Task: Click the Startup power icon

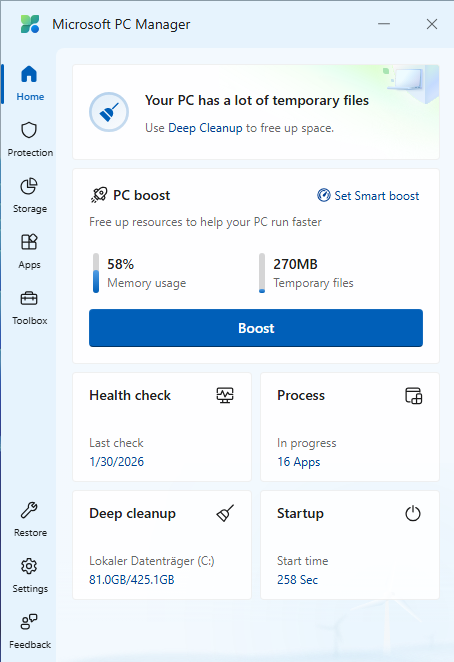Action: coord(413,513)
